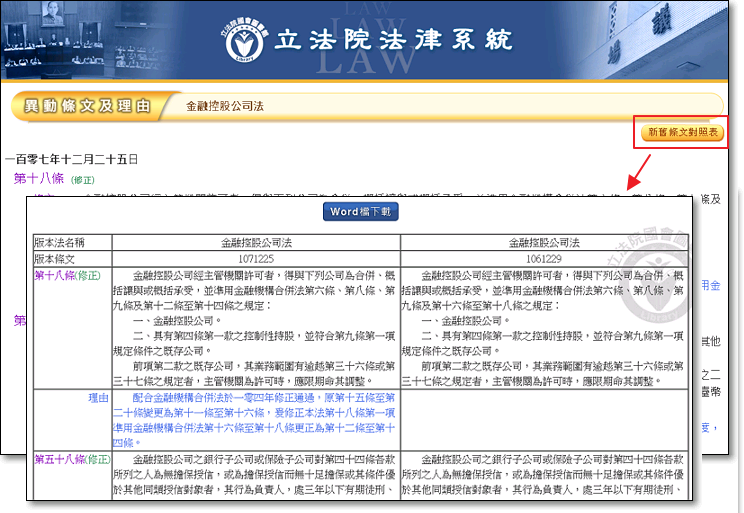Select the 異動條文及理由 section tab

87,106
